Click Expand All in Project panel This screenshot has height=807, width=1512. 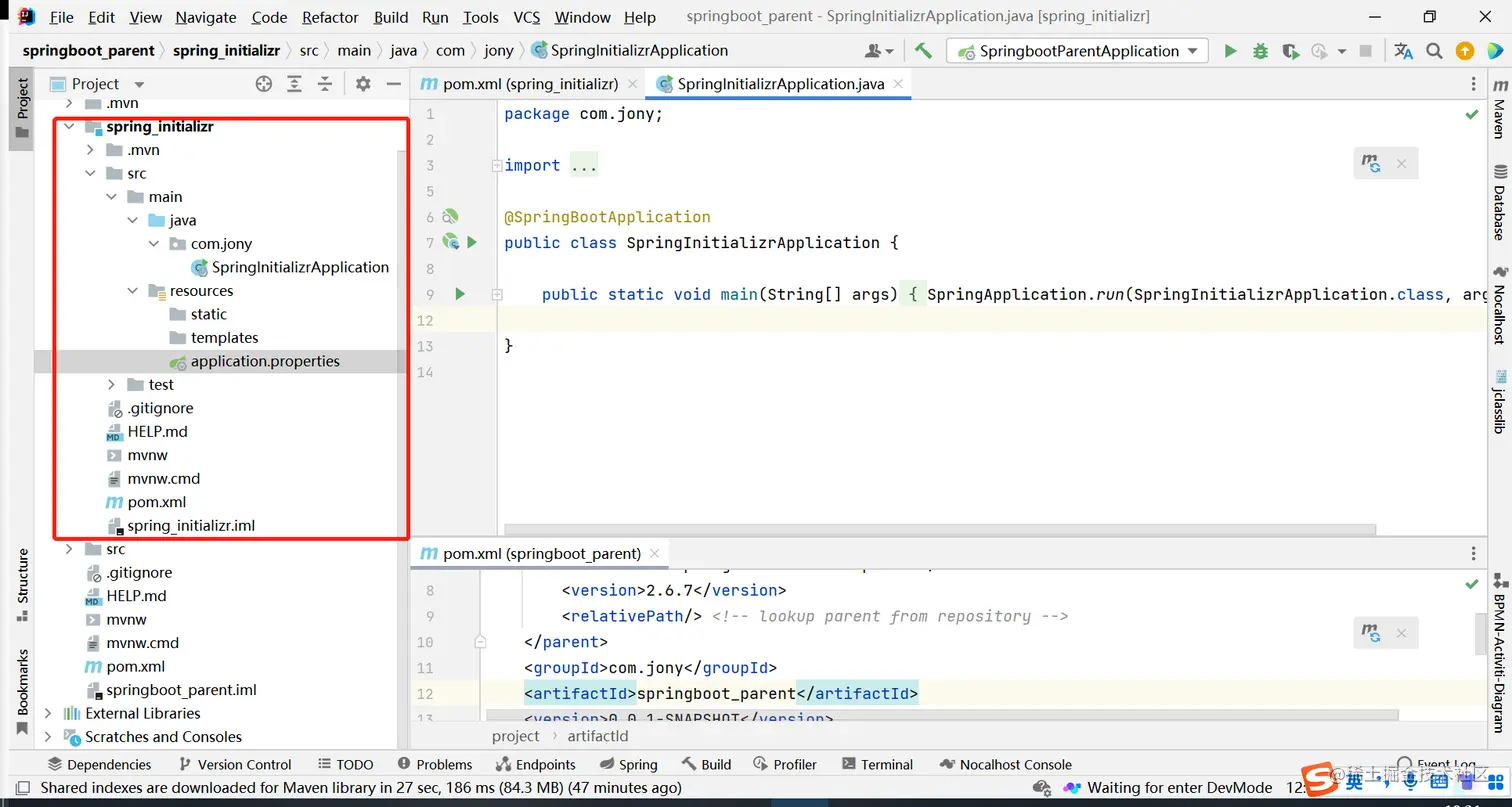tap(294, 84)
